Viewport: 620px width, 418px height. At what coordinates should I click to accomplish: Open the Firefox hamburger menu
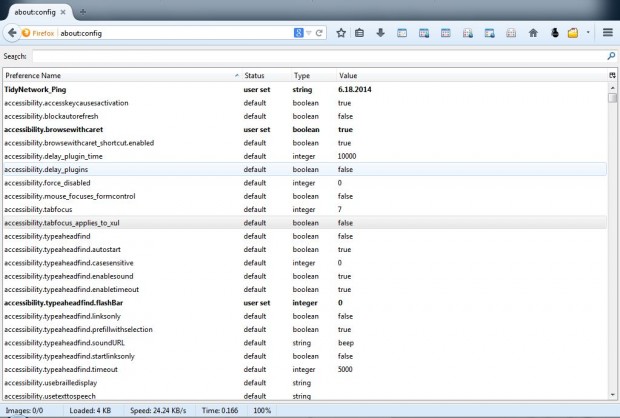(607, 33)
